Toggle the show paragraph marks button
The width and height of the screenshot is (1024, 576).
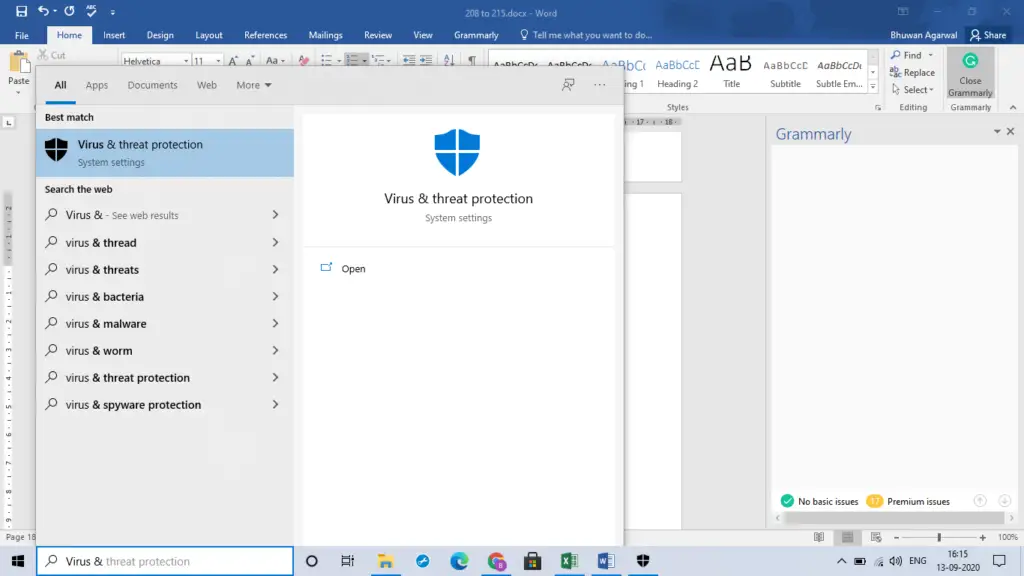click(472, 61)
